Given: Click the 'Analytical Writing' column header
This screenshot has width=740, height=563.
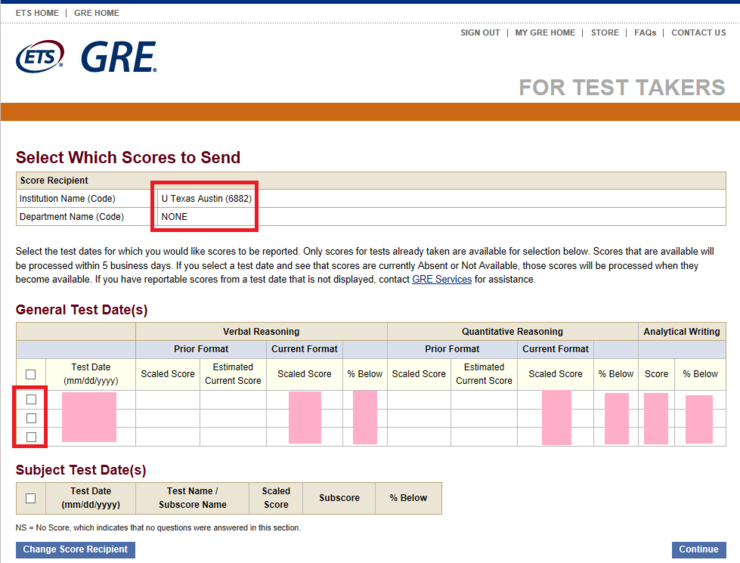Looking at the screenshot, I should [x=681, y=331].
